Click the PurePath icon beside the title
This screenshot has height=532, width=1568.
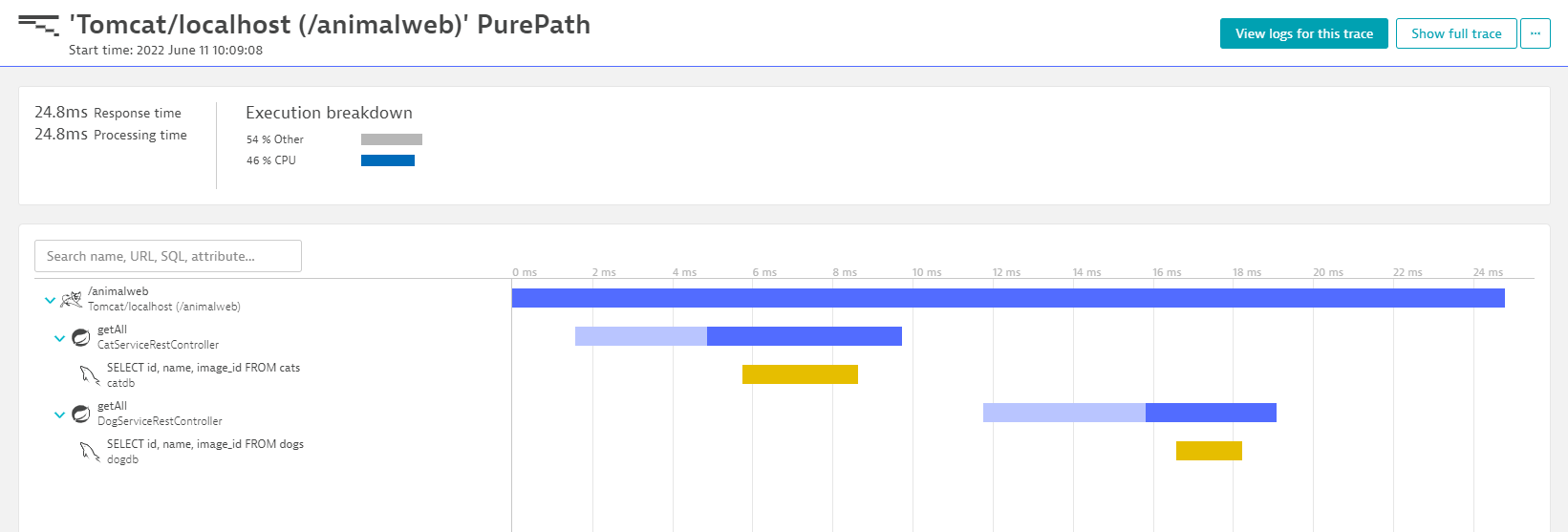[38, 25]
